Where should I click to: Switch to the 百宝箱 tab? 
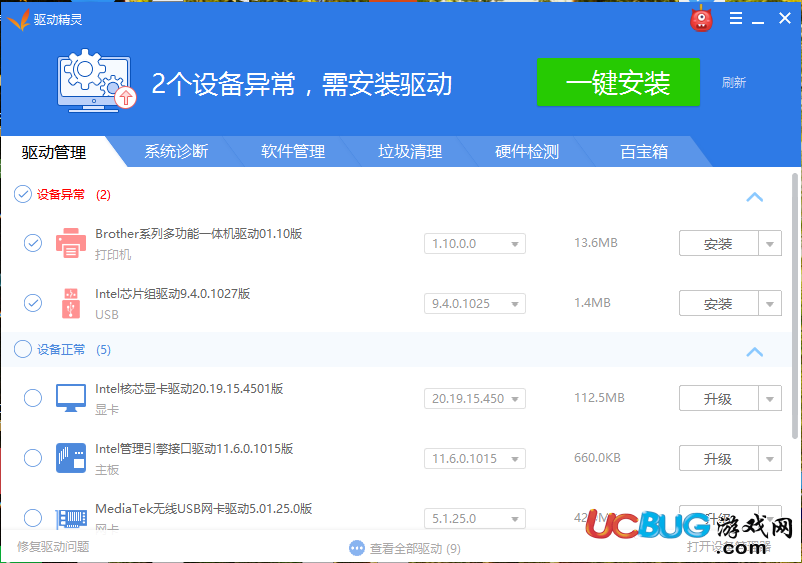[x=644, y=151]
